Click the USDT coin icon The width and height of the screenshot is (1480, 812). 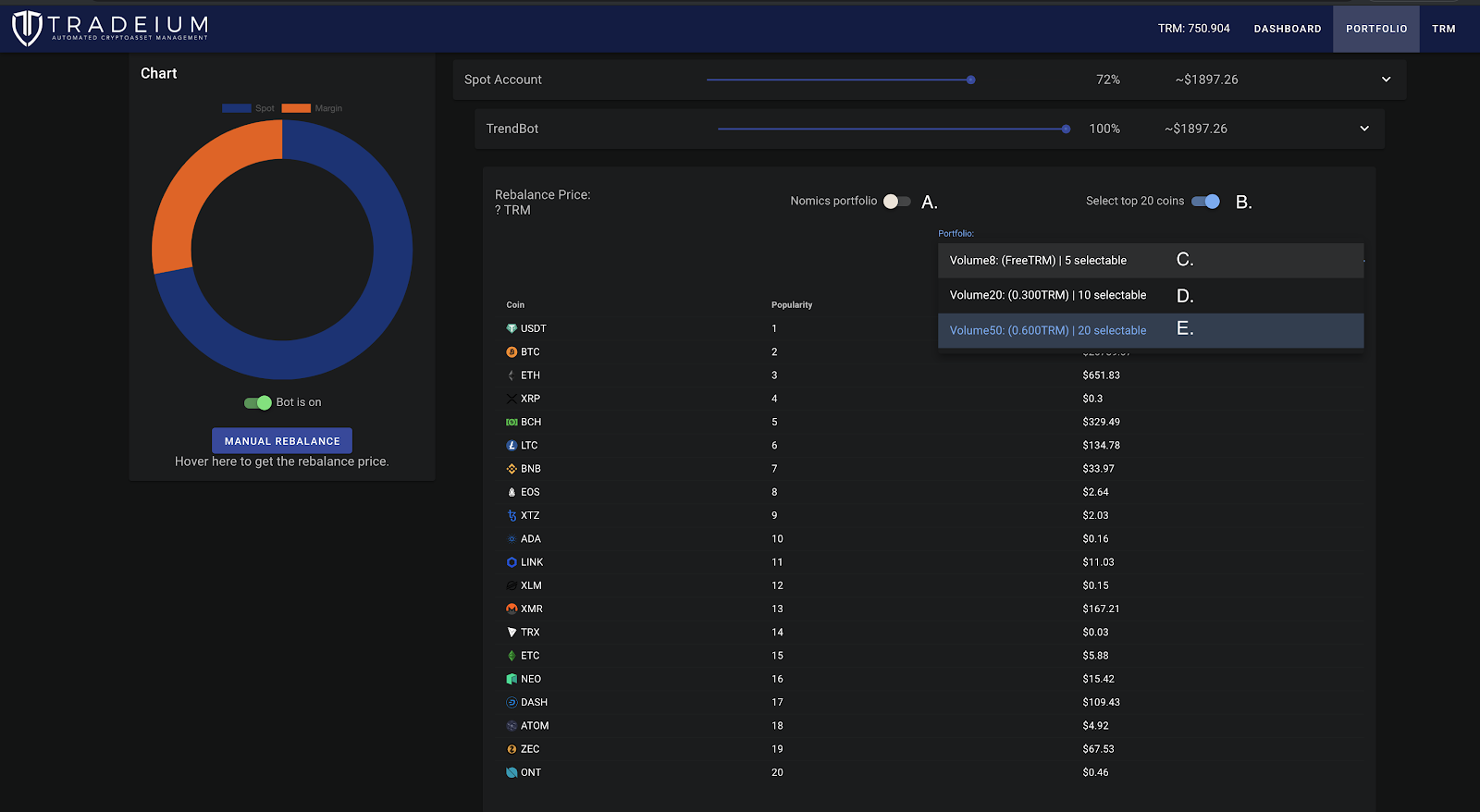pyautogui.click(x=512, y=328)
